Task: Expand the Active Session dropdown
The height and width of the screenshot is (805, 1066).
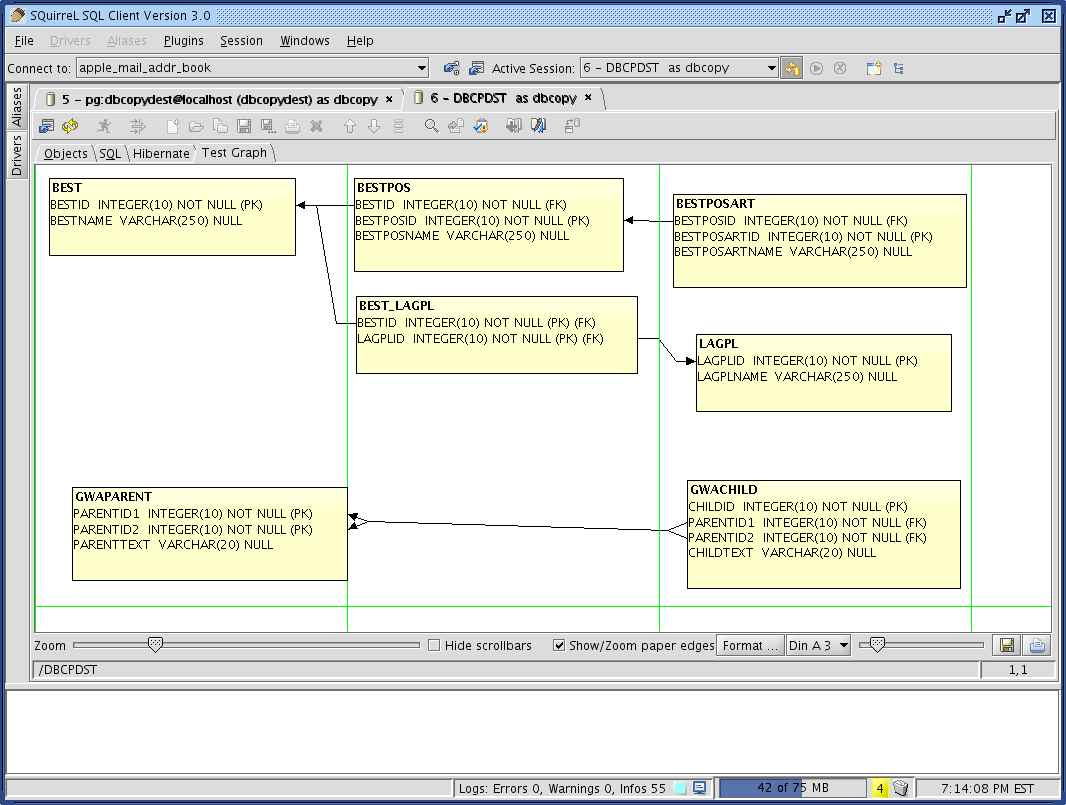Action: coord(771,68)
